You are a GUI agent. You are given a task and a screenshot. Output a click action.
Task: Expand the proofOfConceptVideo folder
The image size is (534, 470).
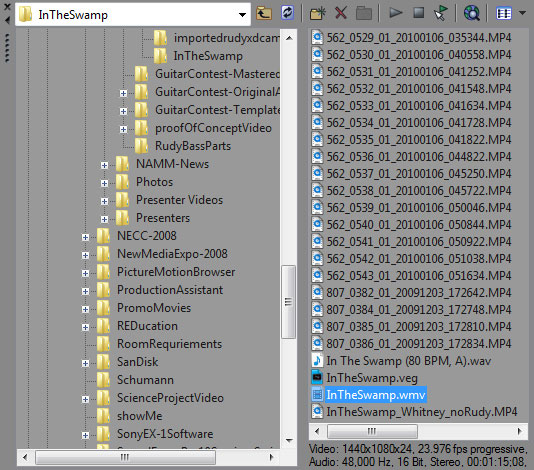pos(123,129)
